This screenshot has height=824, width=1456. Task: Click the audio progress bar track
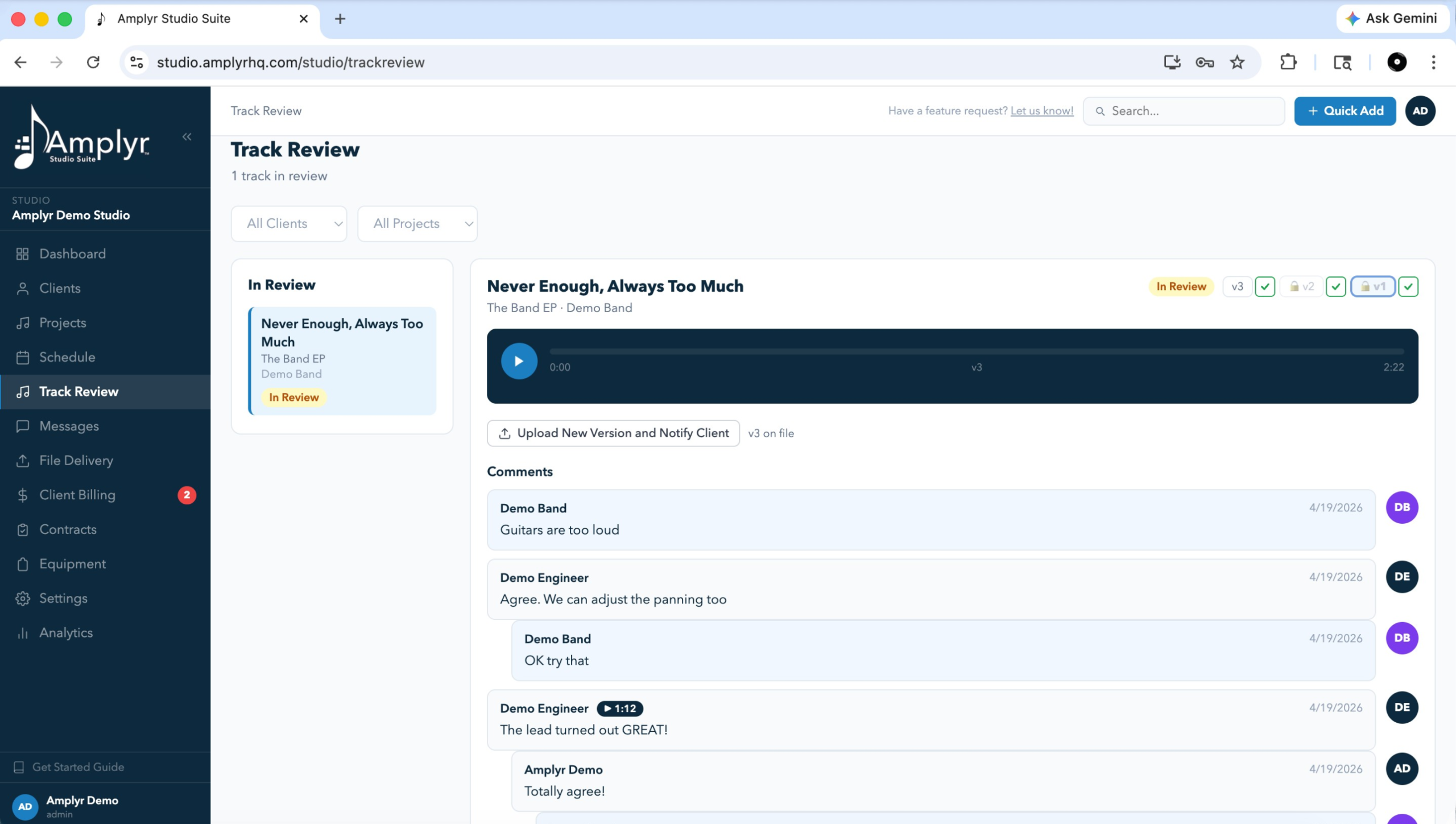976,352
